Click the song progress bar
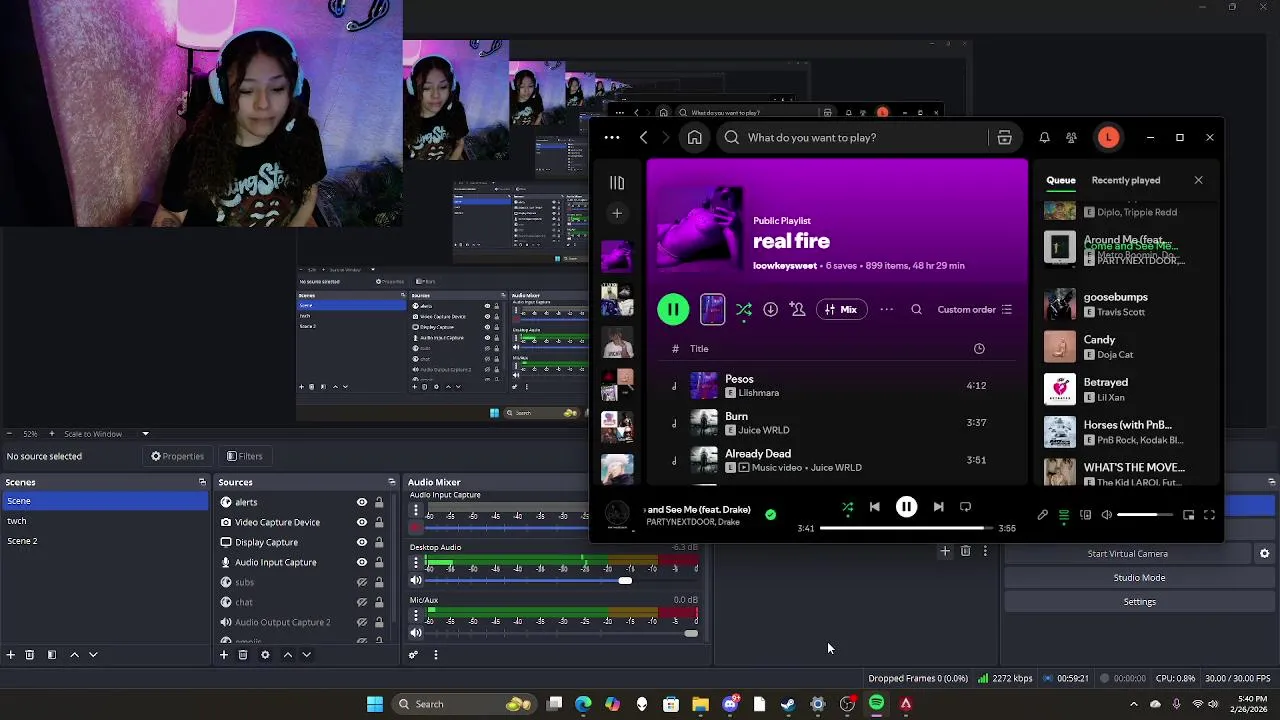This screenshot has width=1280, height=720. click(906, 528)
